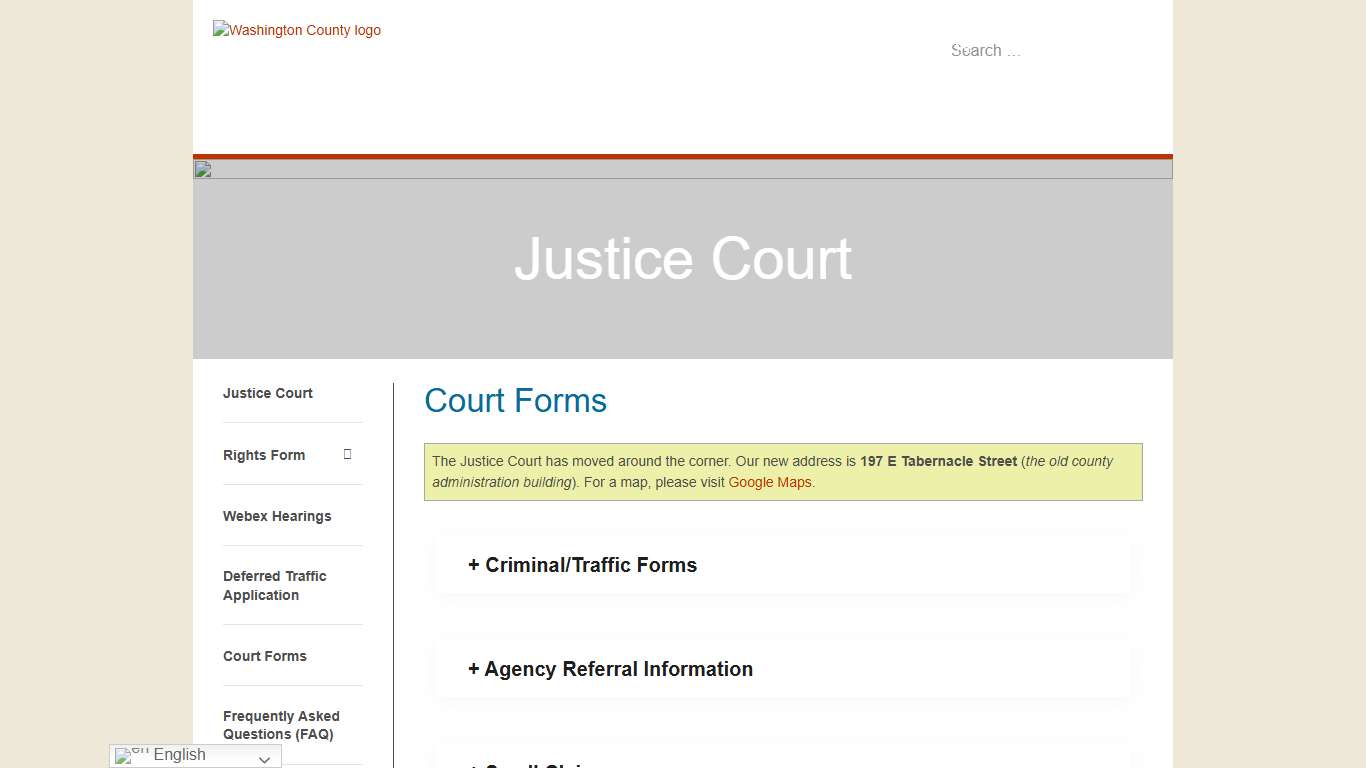Expand the Criminal/Traffic Forms section

tap(581, 565)
